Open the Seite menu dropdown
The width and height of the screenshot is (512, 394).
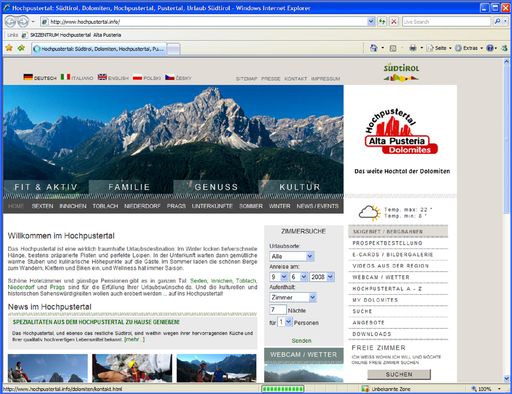tap(450, 48)
